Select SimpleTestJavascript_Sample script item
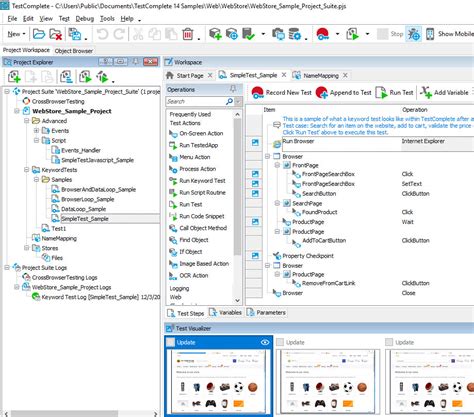474x417 pixels. (x=93, y=160)
